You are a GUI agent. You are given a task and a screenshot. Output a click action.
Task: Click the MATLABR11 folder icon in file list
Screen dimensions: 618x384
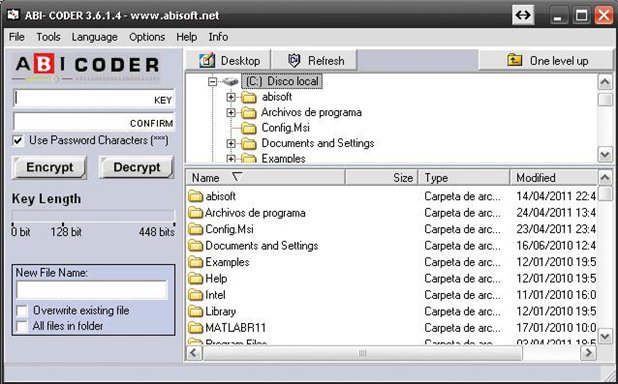click(195, 328)
